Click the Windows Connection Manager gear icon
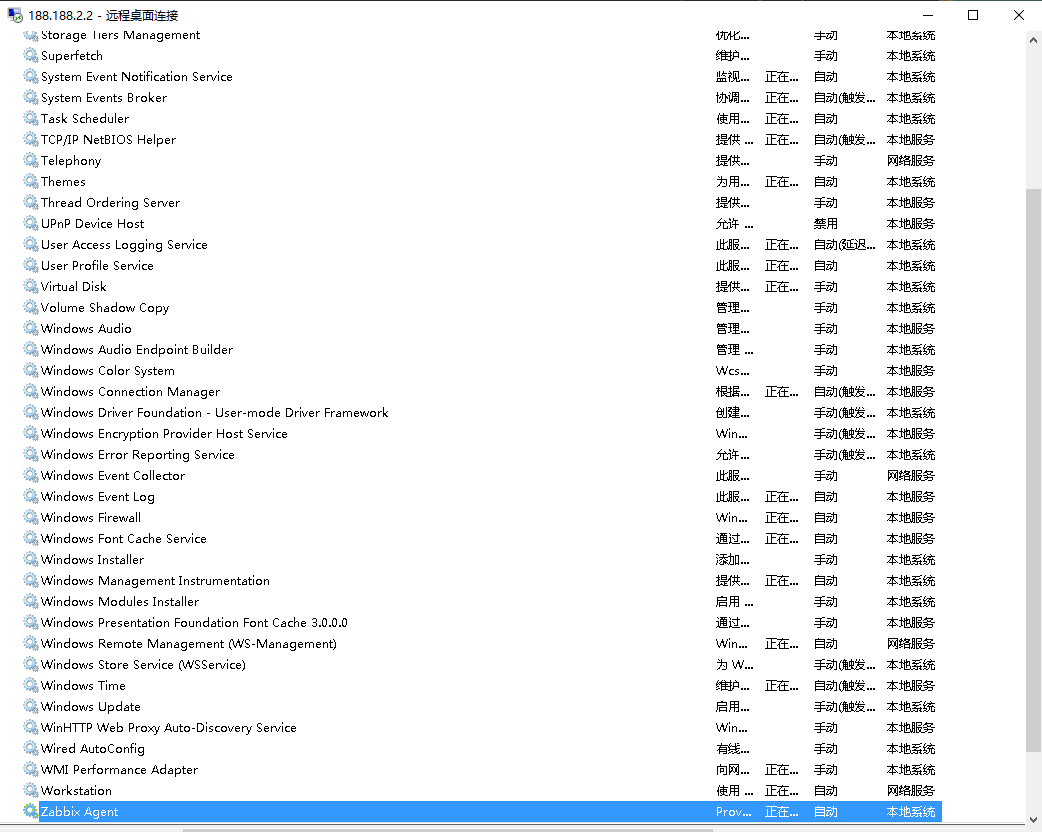This screenshot has height=832, width=1042. (x=31, y=391)
